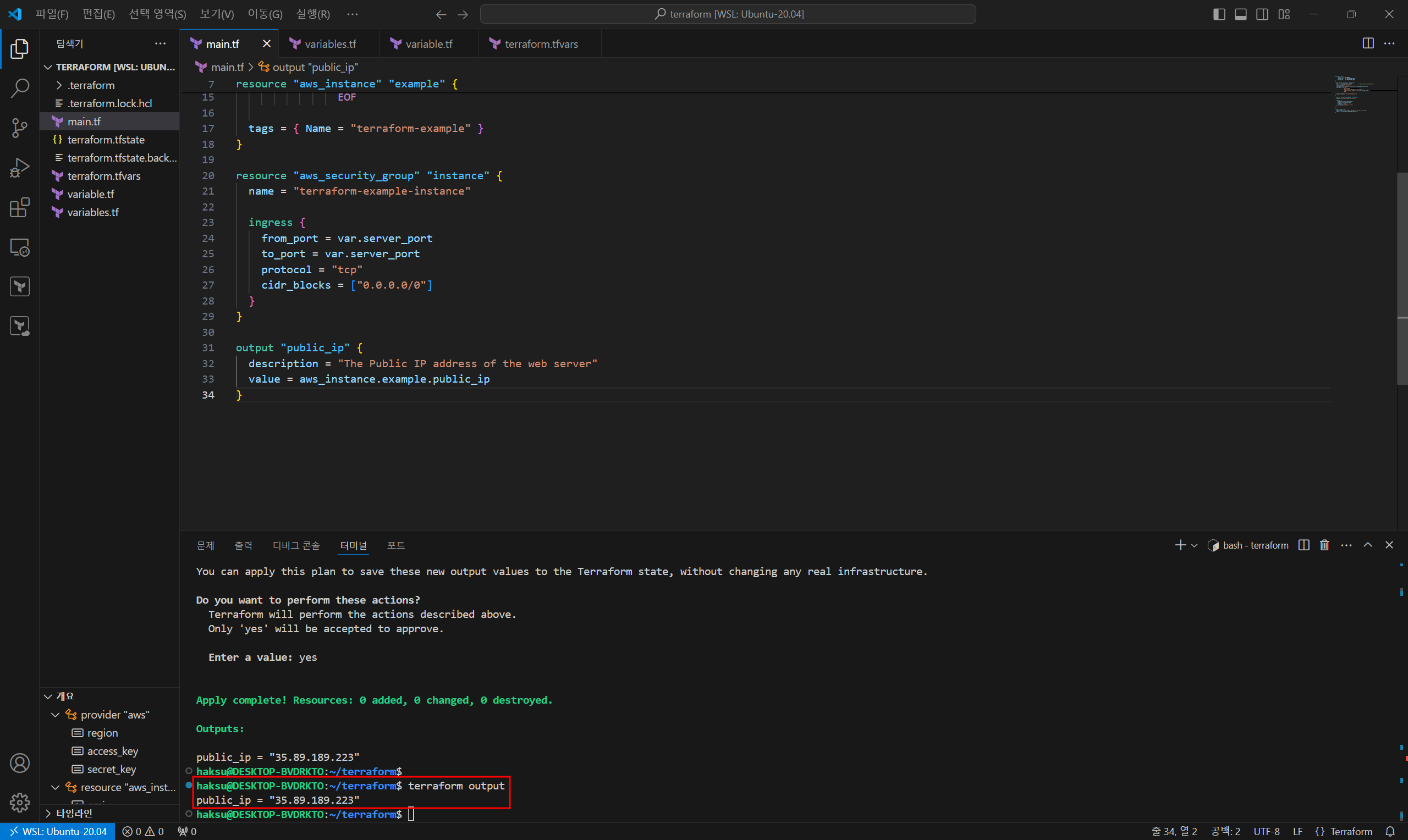Image resolution: width=1408 pixels, height=840 pixels.
Task: Open the Extensions view
Action: pyautogui.click(x=20, y=208)
